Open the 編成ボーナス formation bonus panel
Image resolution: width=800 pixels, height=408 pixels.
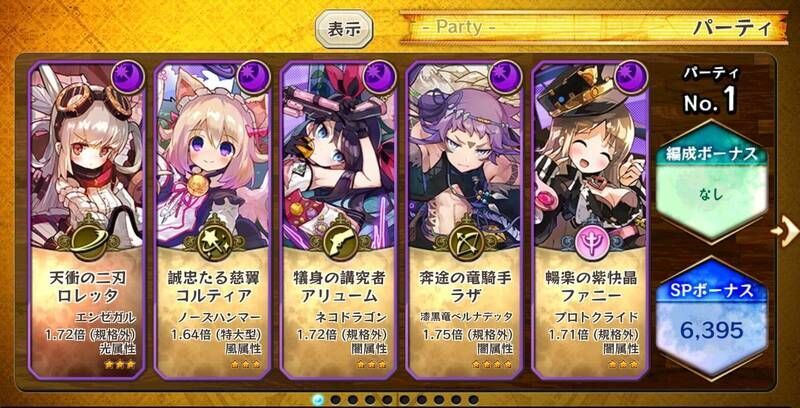tap(712, 181)
